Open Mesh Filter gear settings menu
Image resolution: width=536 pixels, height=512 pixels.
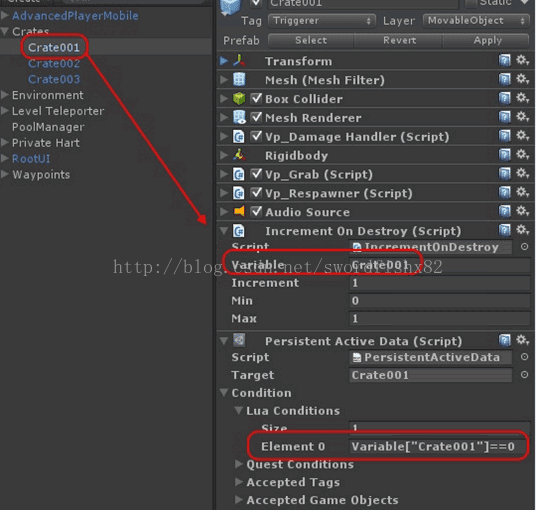[522, 79]
